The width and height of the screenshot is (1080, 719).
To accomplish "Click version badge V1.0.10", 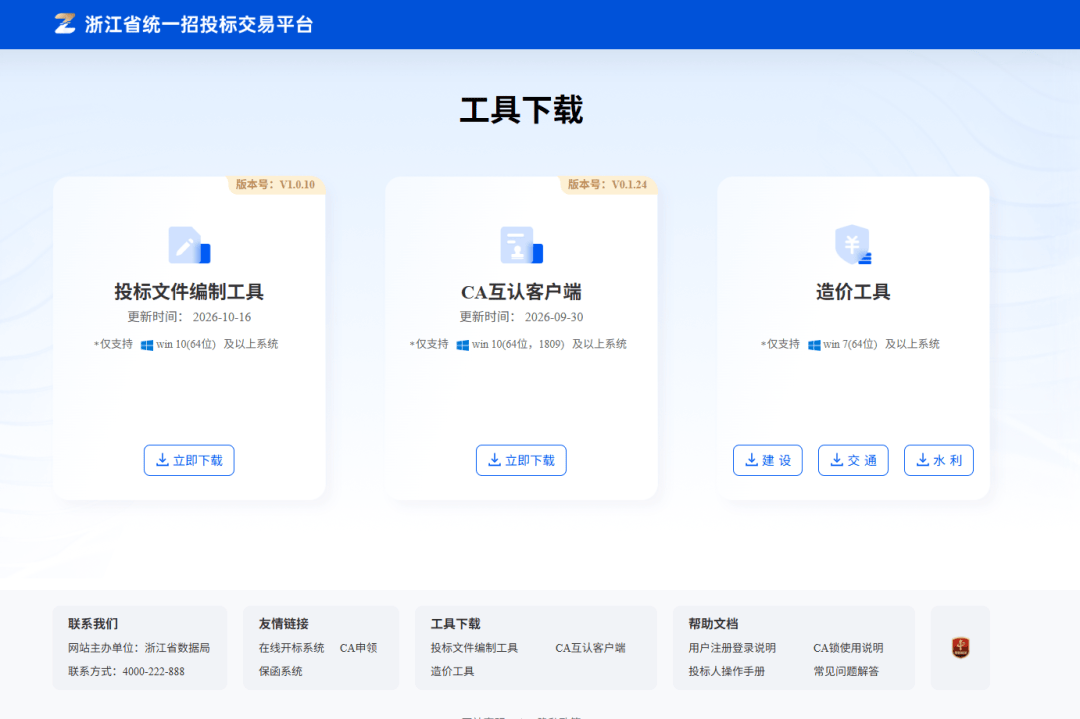I will point(276,185).
